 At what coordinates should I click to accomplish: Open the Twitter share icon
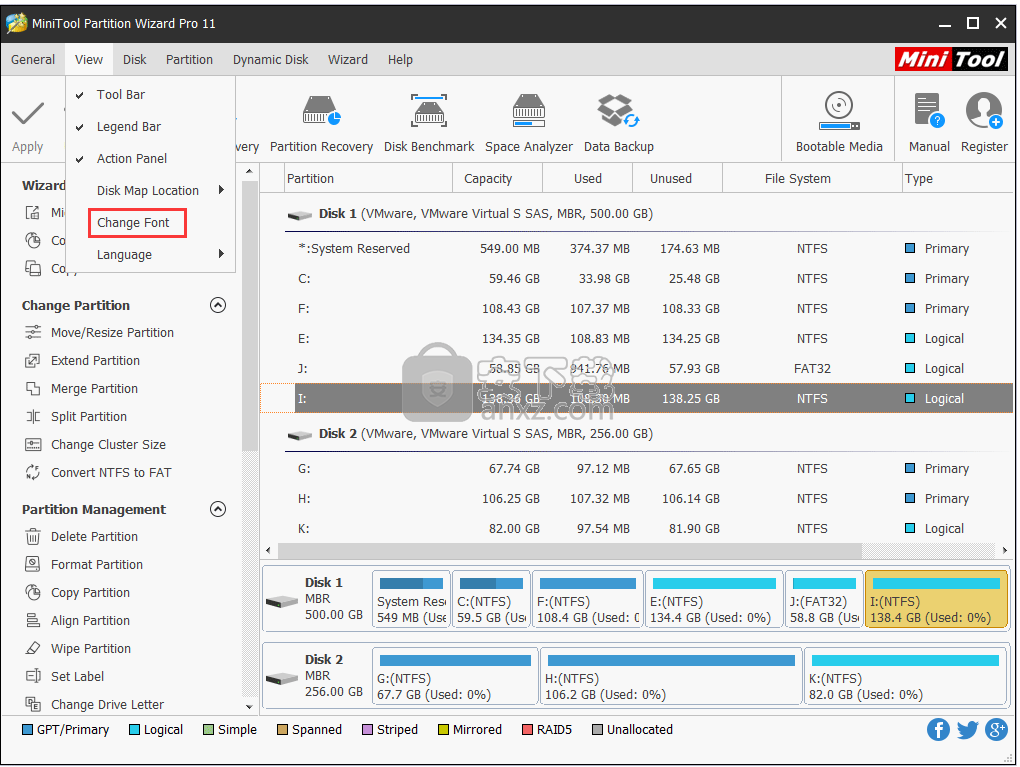(x=967, y=730)
